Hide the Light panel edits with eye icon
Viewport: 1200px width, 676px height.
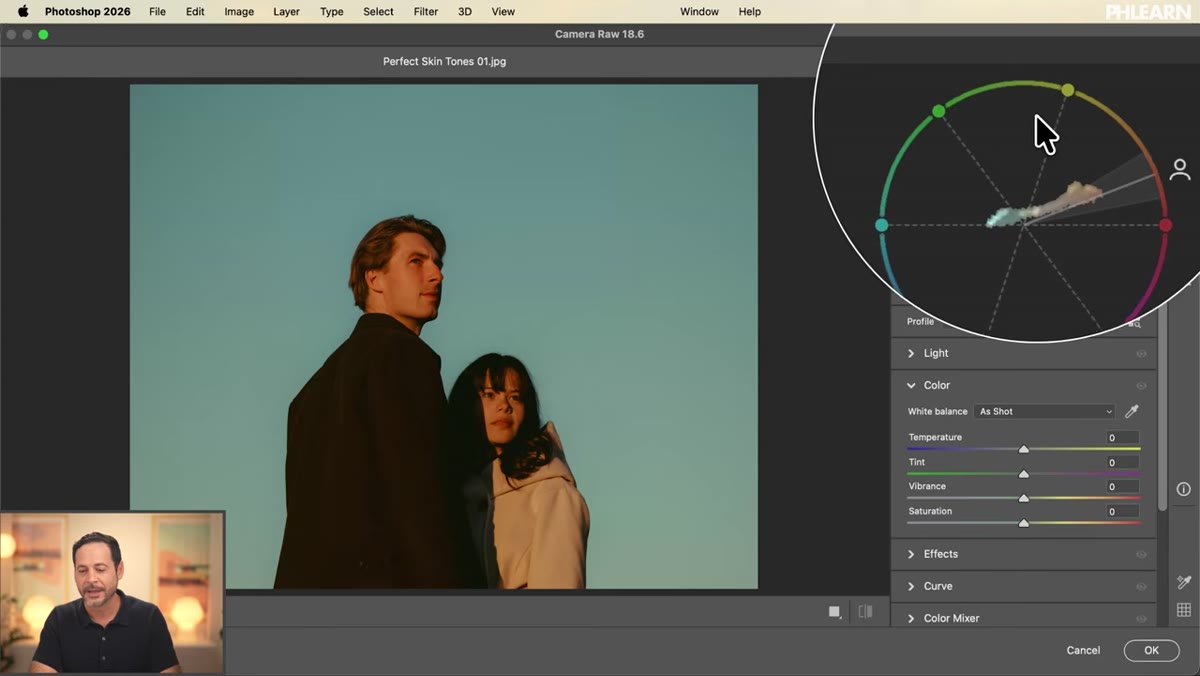(1141, 353)
